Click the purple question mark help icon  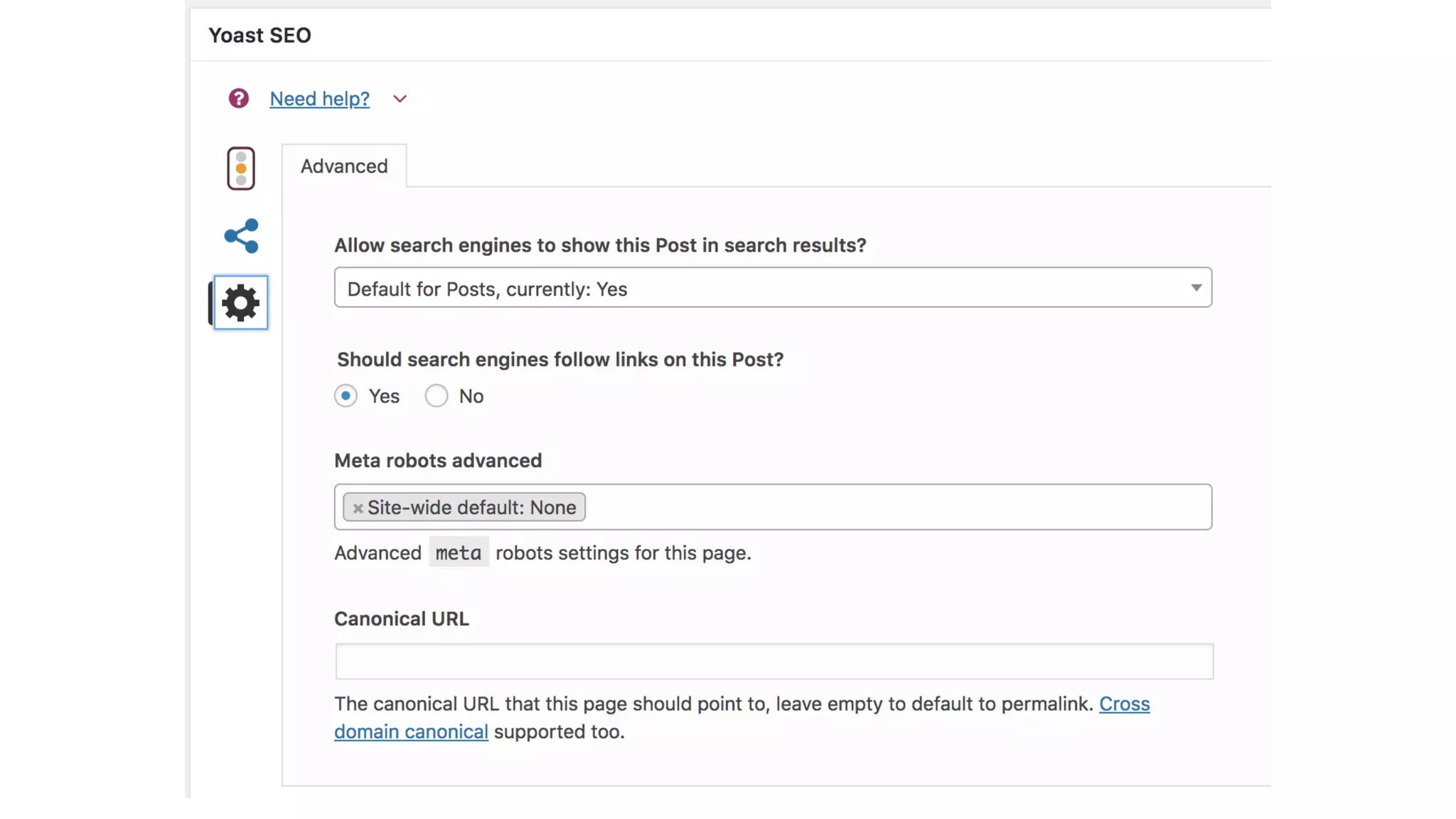239,98
